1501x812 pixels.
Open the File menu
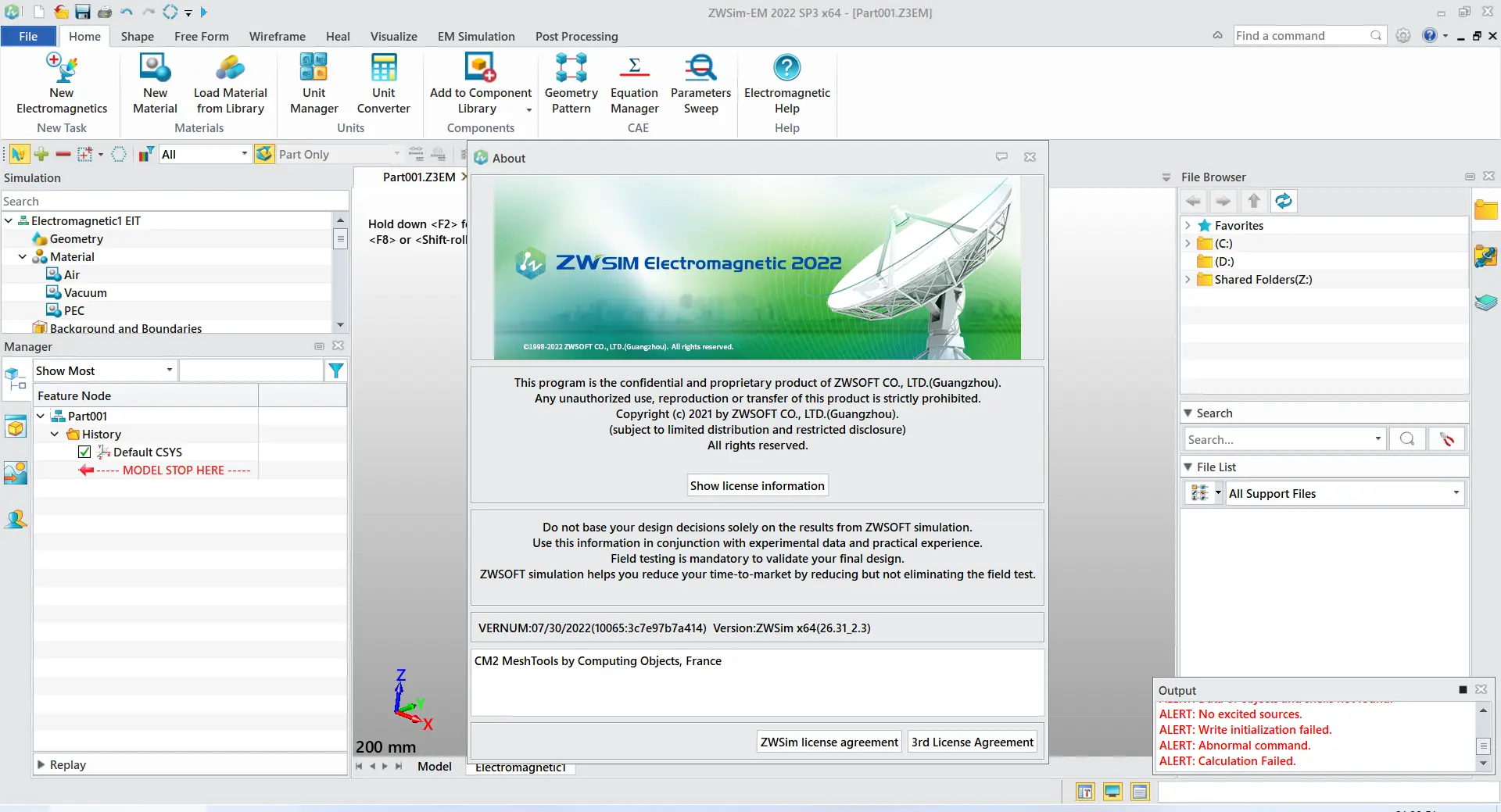pos(28,36)
